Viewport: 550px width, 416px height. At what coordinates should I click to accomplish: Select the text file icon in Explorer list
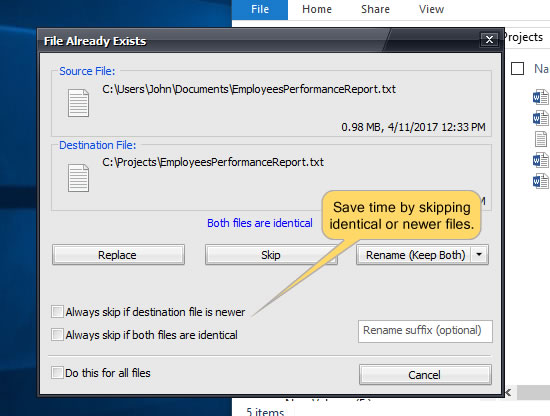pos(541,139)
